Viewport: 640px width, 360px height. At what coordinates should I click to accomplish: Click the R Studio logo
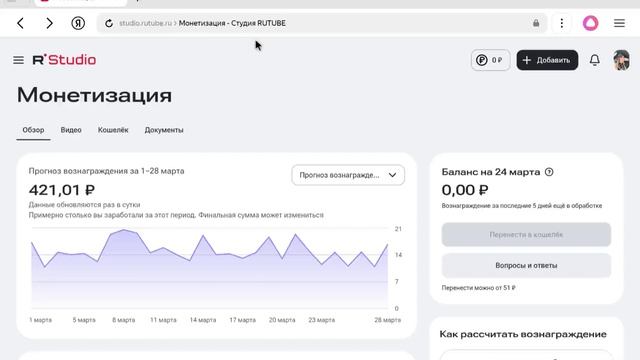pyautogui.click(x=64, y=60)
